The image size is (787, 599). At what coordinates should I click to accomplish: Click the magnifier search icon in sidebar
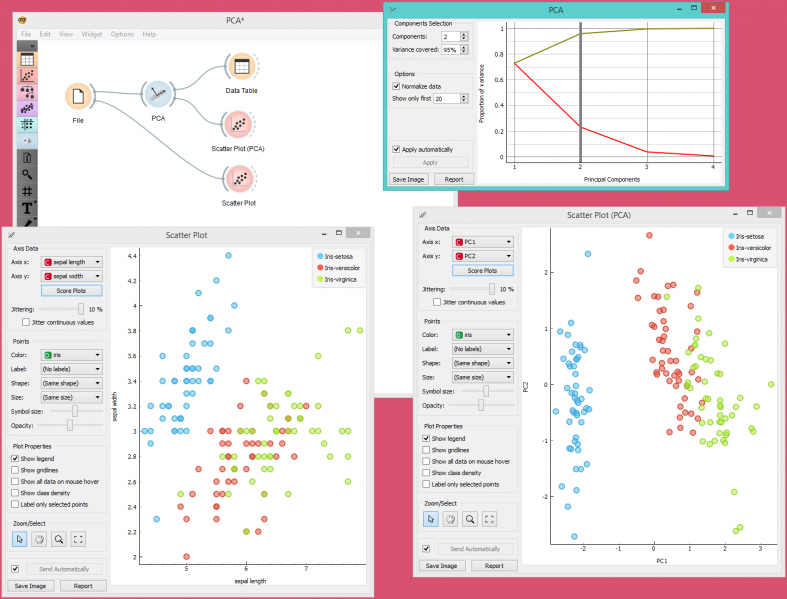tap(27, 174)
